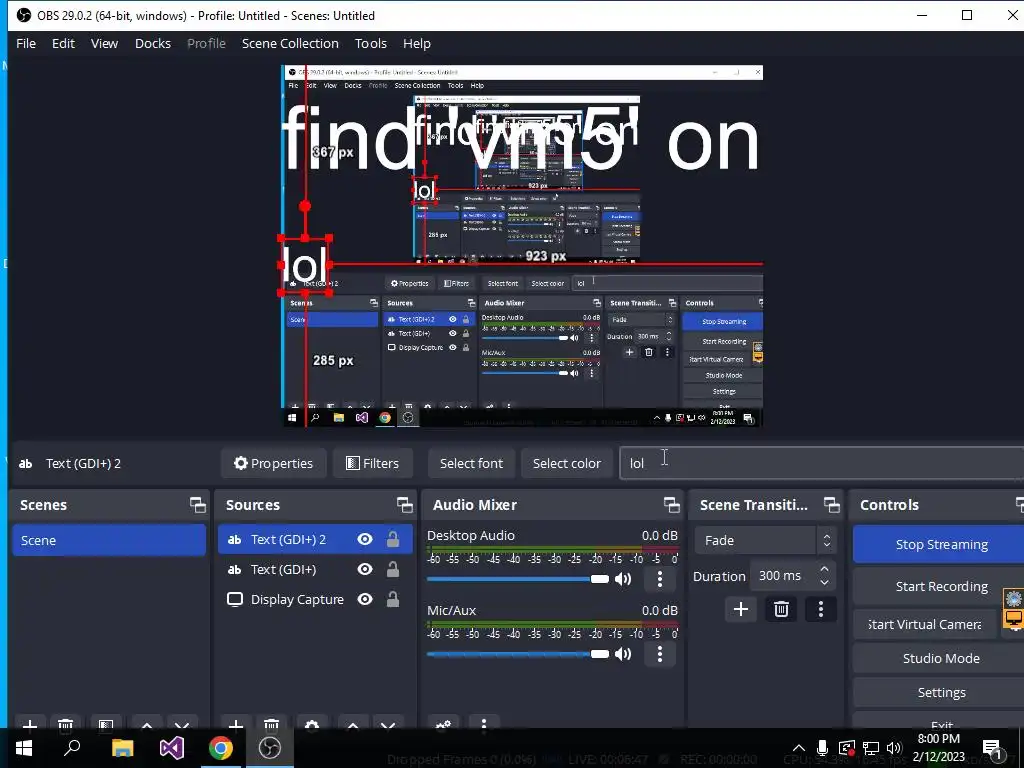Remove selected source with trash icon
This screenshot has width=1024, height=768.
[x=272, y=724]
